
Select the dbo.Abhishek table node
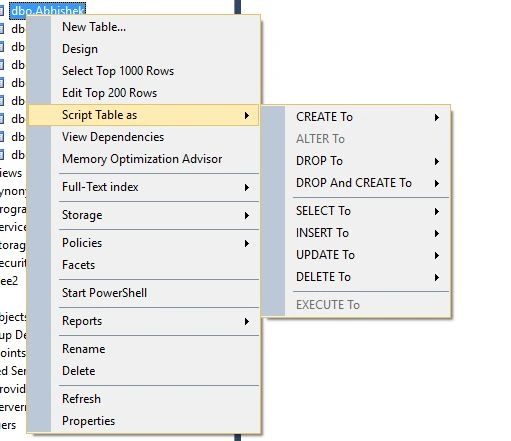[48, 10]
